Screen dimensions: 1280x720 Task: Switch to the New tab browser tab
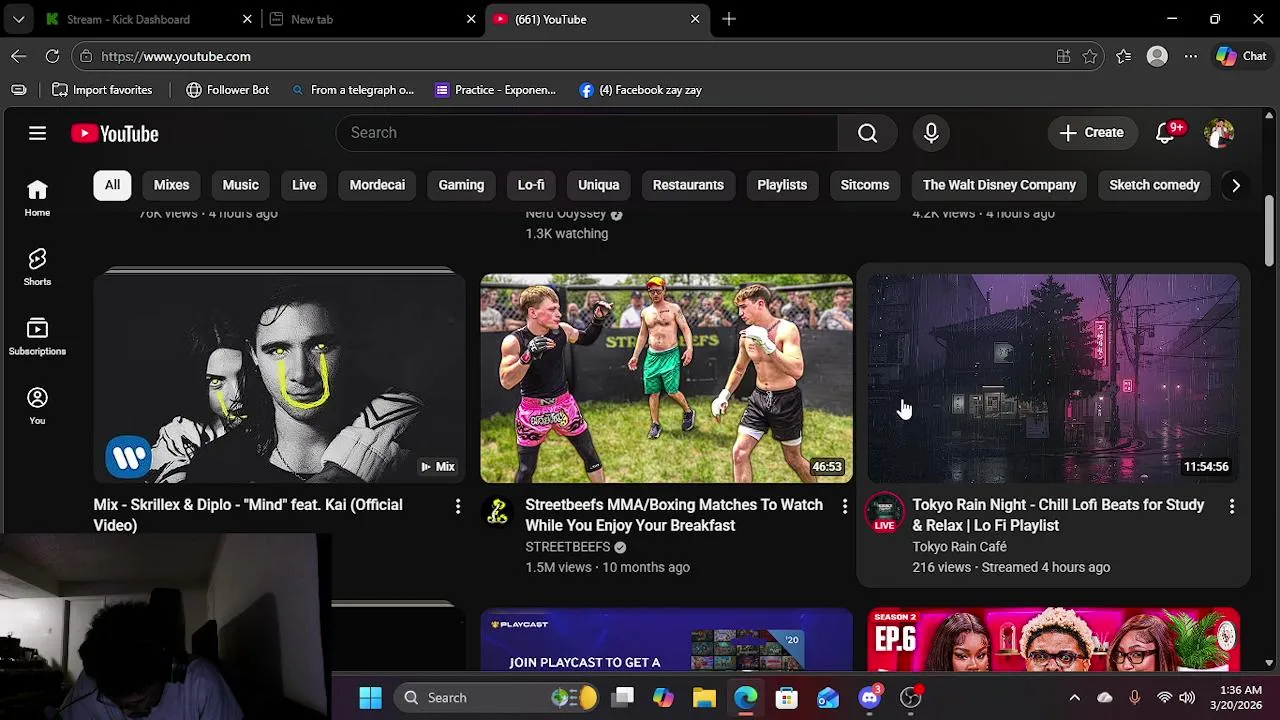coord(372,19)
